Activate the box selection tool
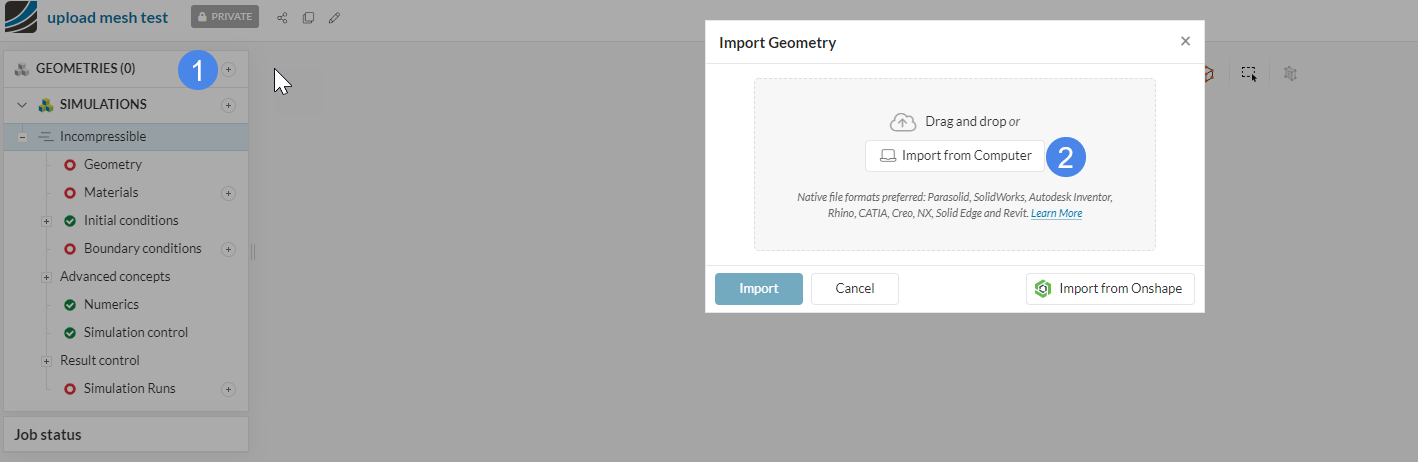Viewport: 1418px width, 462px height. coord(1249,73)
